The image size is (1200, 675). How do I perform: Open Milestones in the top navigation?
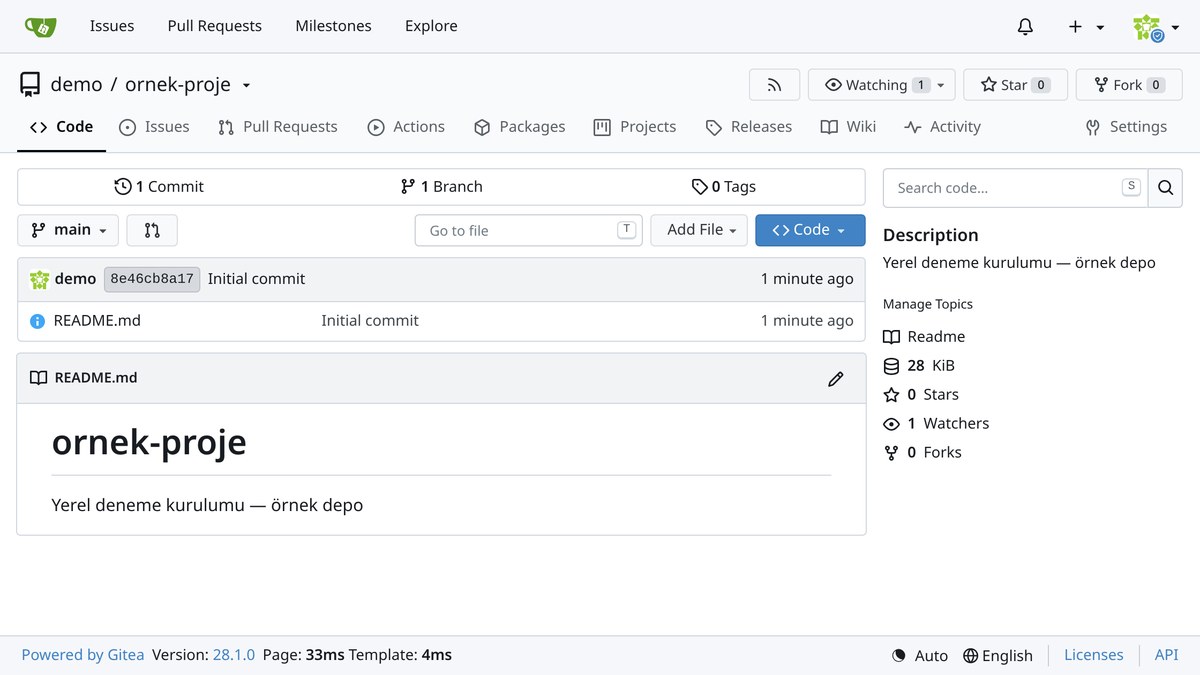[333, 27]
